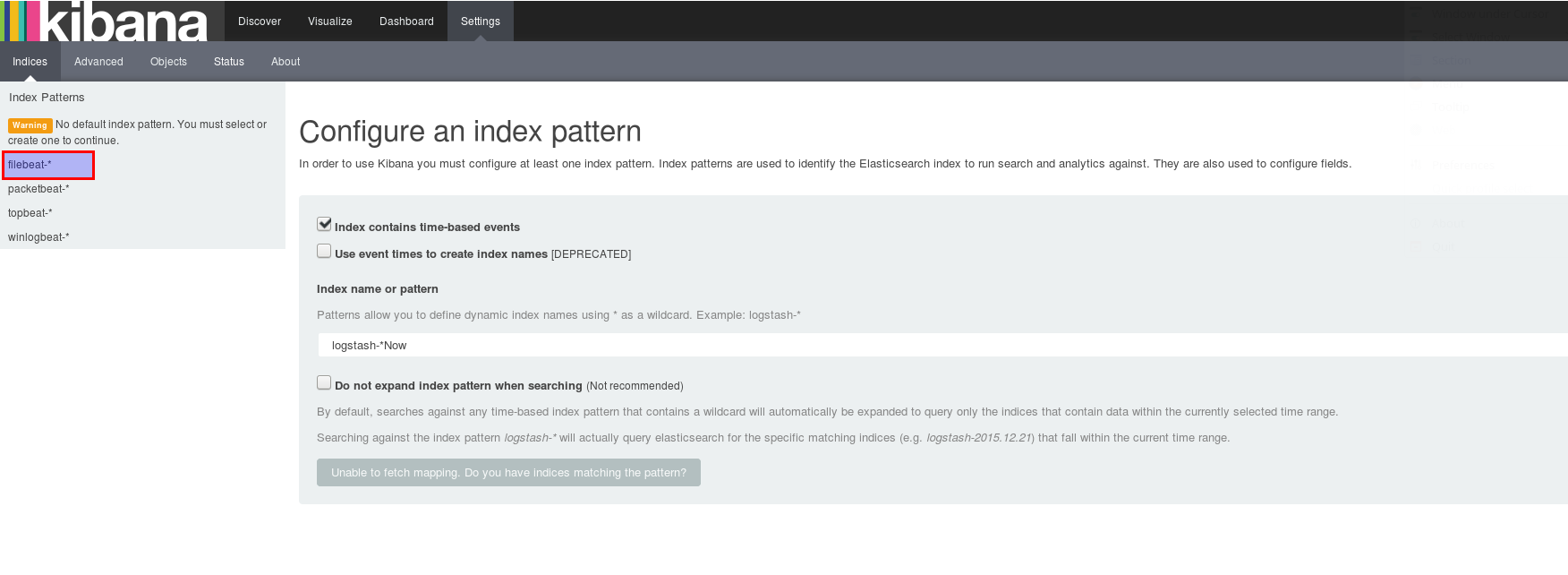This screenshot has height=575, width=1568.
Task: Click the orange Warning badge
Action: (30, 125)
